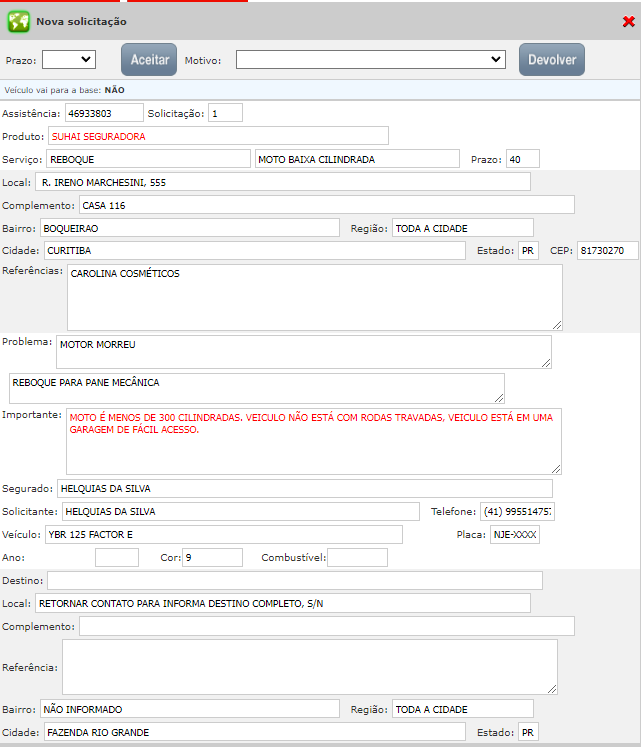Focus the Local field with R. IRENO MARCHESINI

pos(282,182)
